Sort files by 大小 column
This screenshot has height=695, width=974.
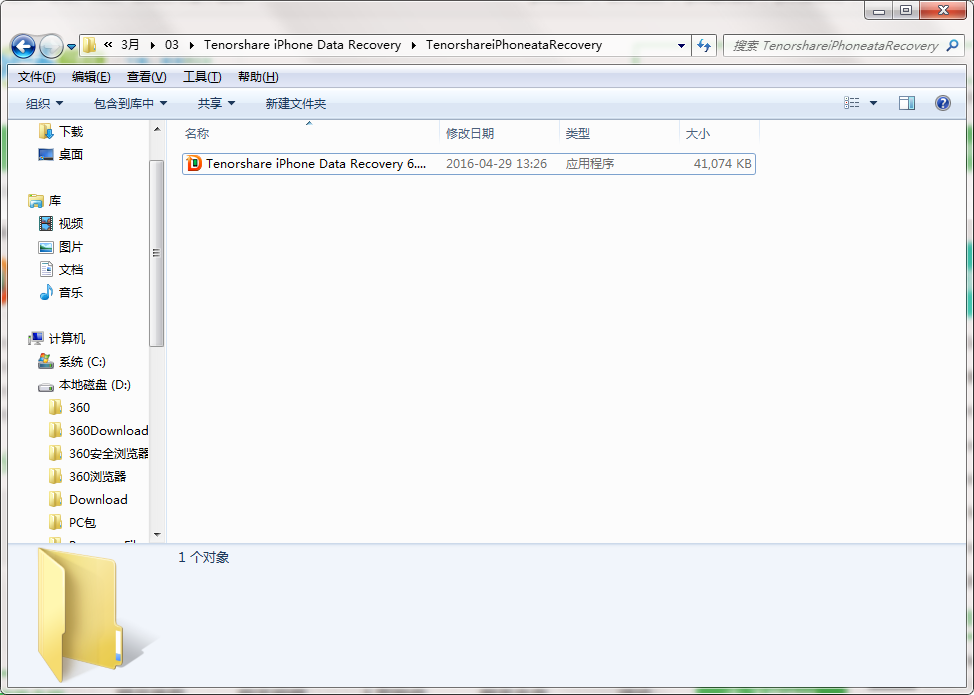click(719, 134)
